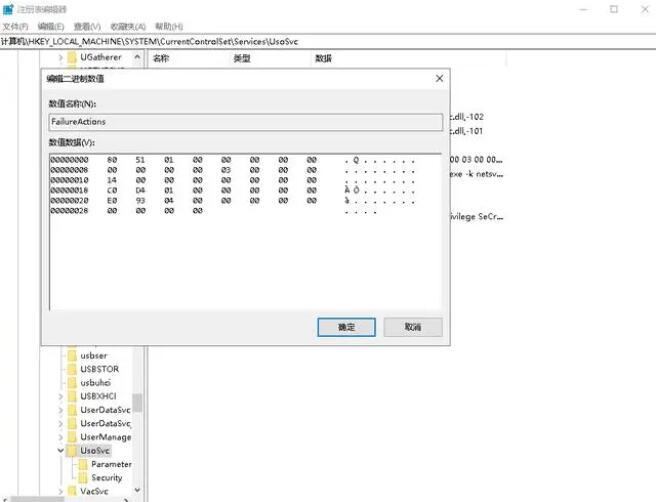Image resolution: width=657 pixels, height=502 pixels.
Task: Open the 收藏夹(A) menu
Action: [128, 26]
